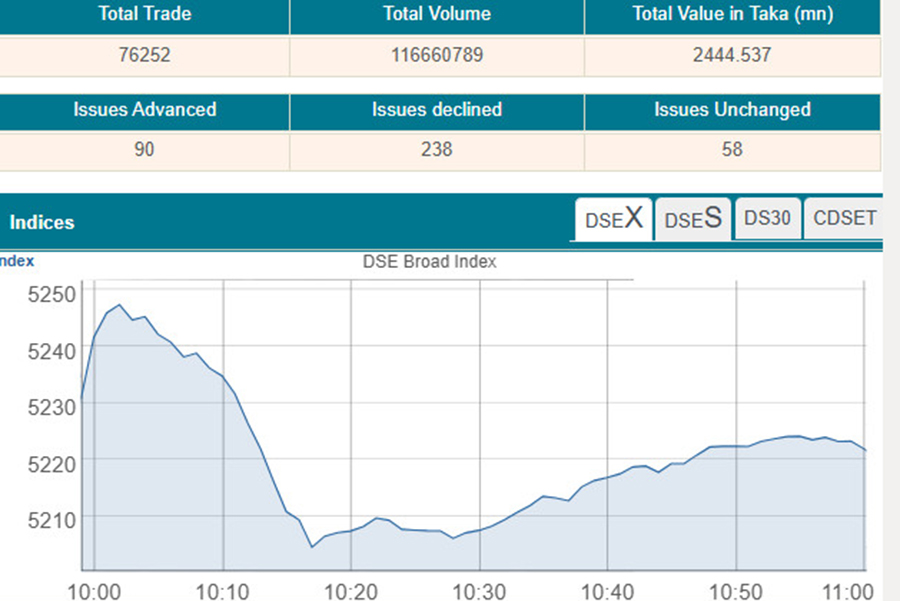This screenshot has width=900, height=601.
Task: Click the Total Value in Taka header
Action: tap(731, 14)
